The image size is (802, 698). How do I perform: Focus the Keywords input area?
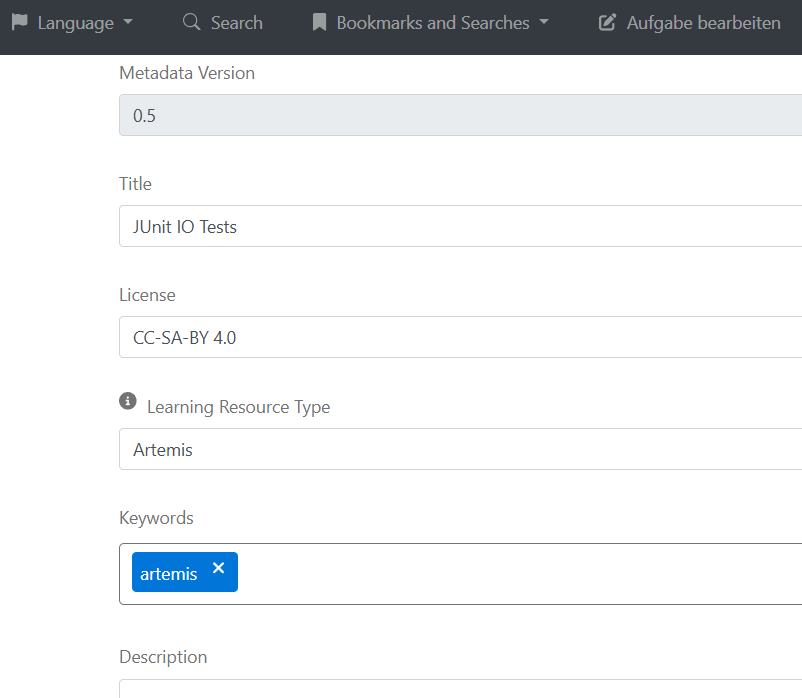450,571
